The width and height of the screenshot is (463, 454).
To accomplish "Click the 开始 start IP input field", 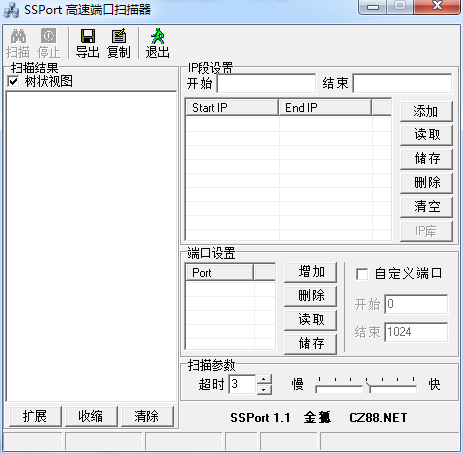I will (266, 83).
